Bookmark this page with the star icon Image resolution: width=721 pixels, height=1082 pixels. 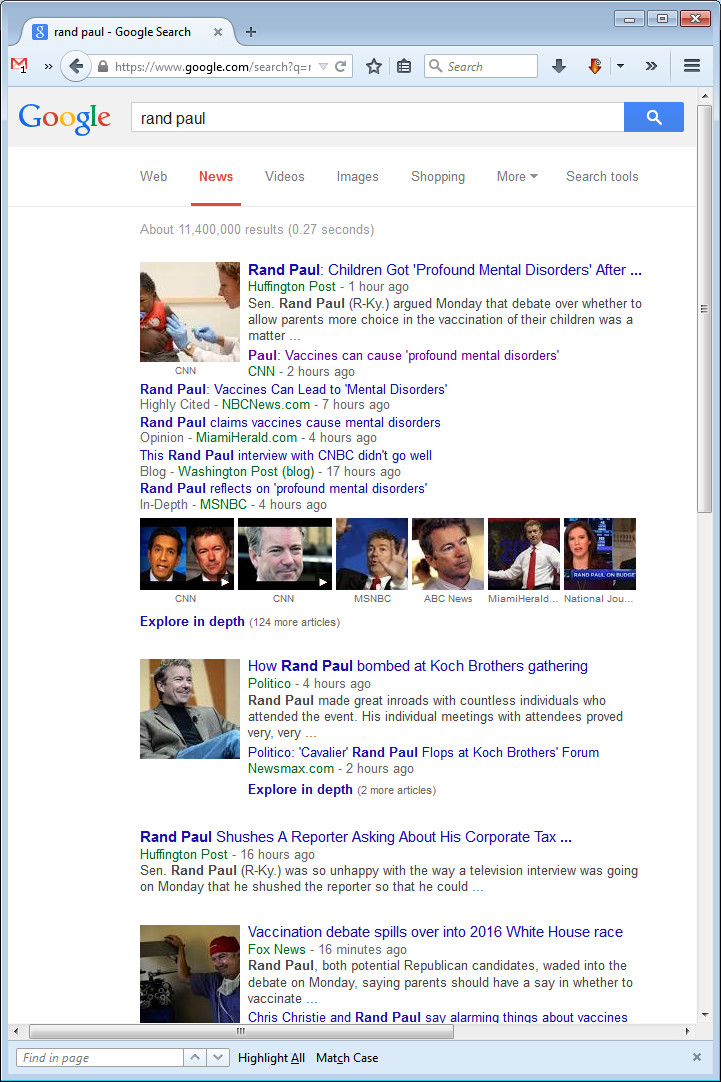click(374, 66)
